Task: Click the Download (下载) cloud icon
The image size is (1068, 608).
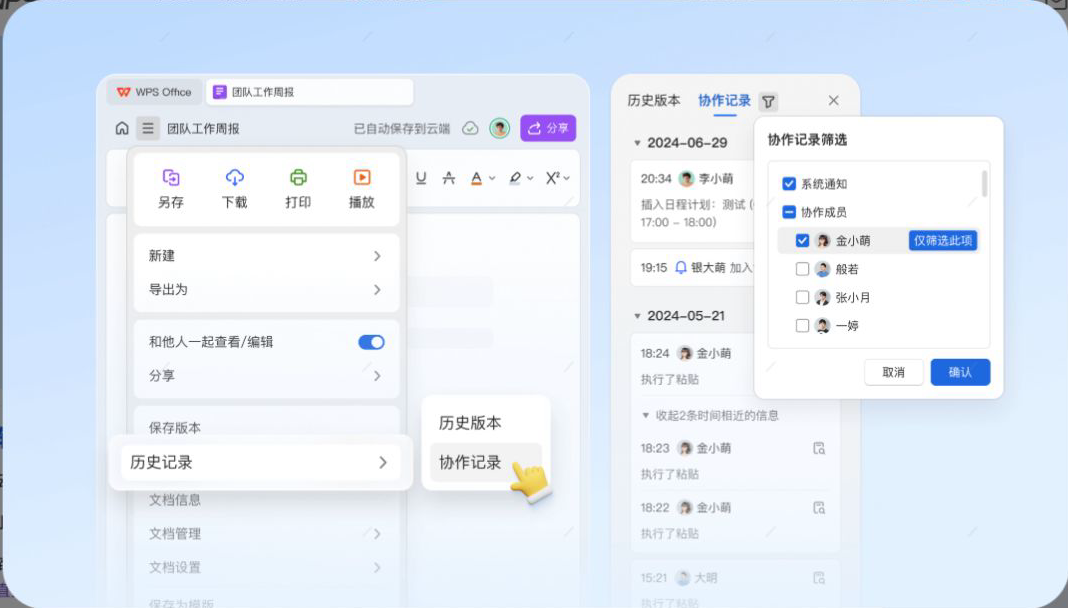Action: (x=234, y=178)
